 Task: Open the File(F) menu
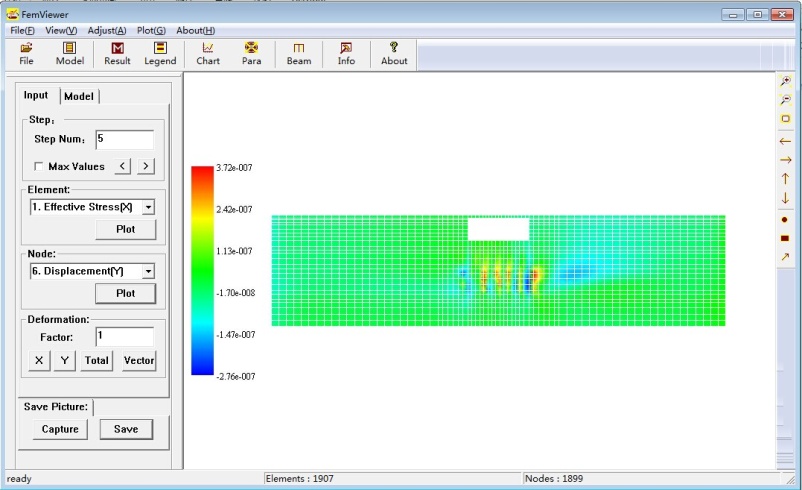[x=23, y=30]
